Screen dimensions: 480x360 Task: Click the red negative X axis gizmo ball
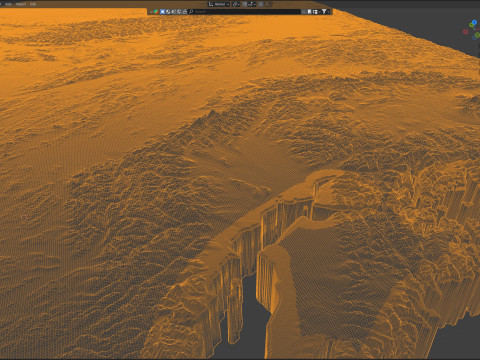coord(465,32)
